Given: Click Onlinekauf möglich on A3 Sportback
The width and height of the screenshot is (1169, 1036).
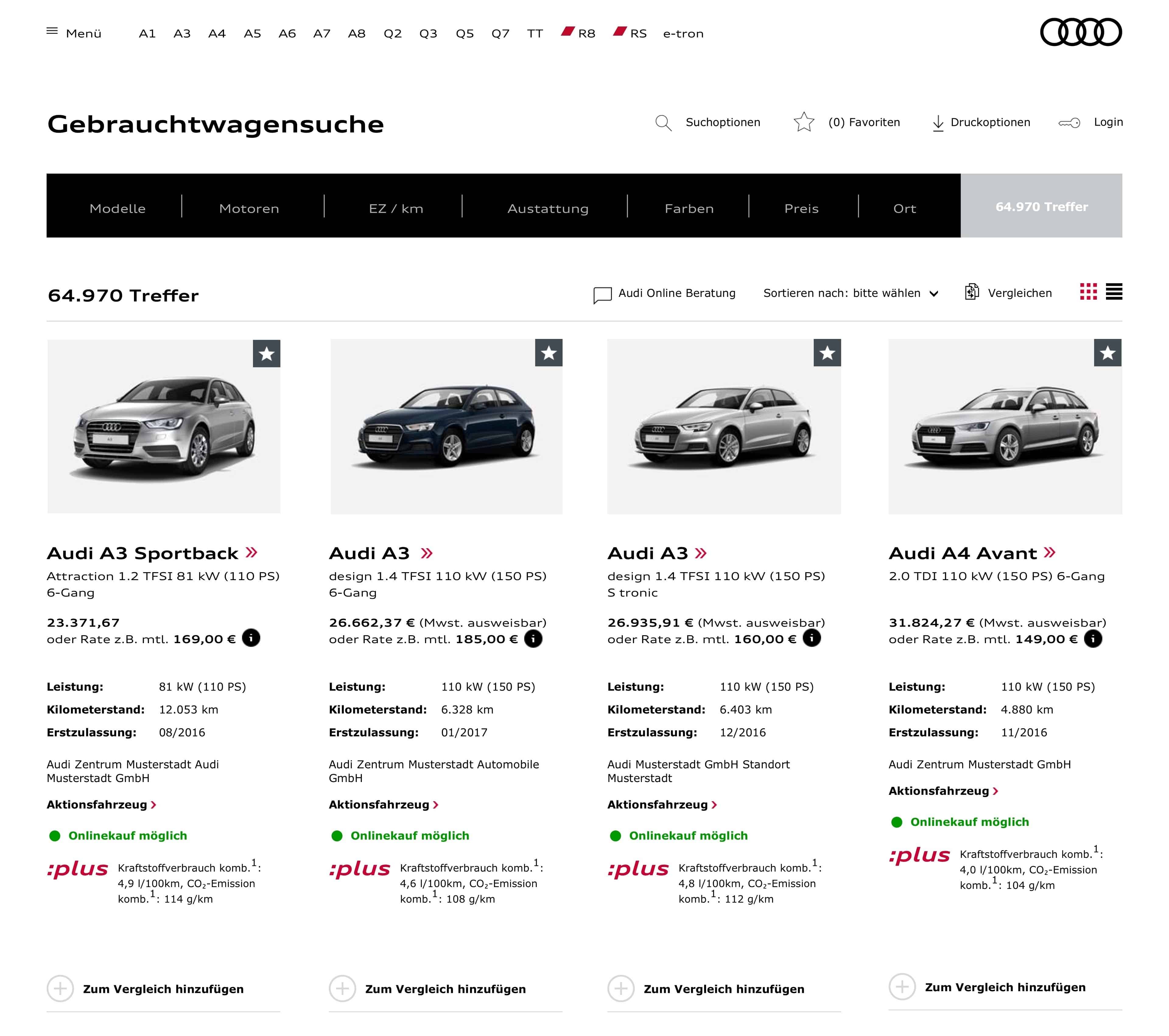Looking at the screenshot, I should (128, 836).
